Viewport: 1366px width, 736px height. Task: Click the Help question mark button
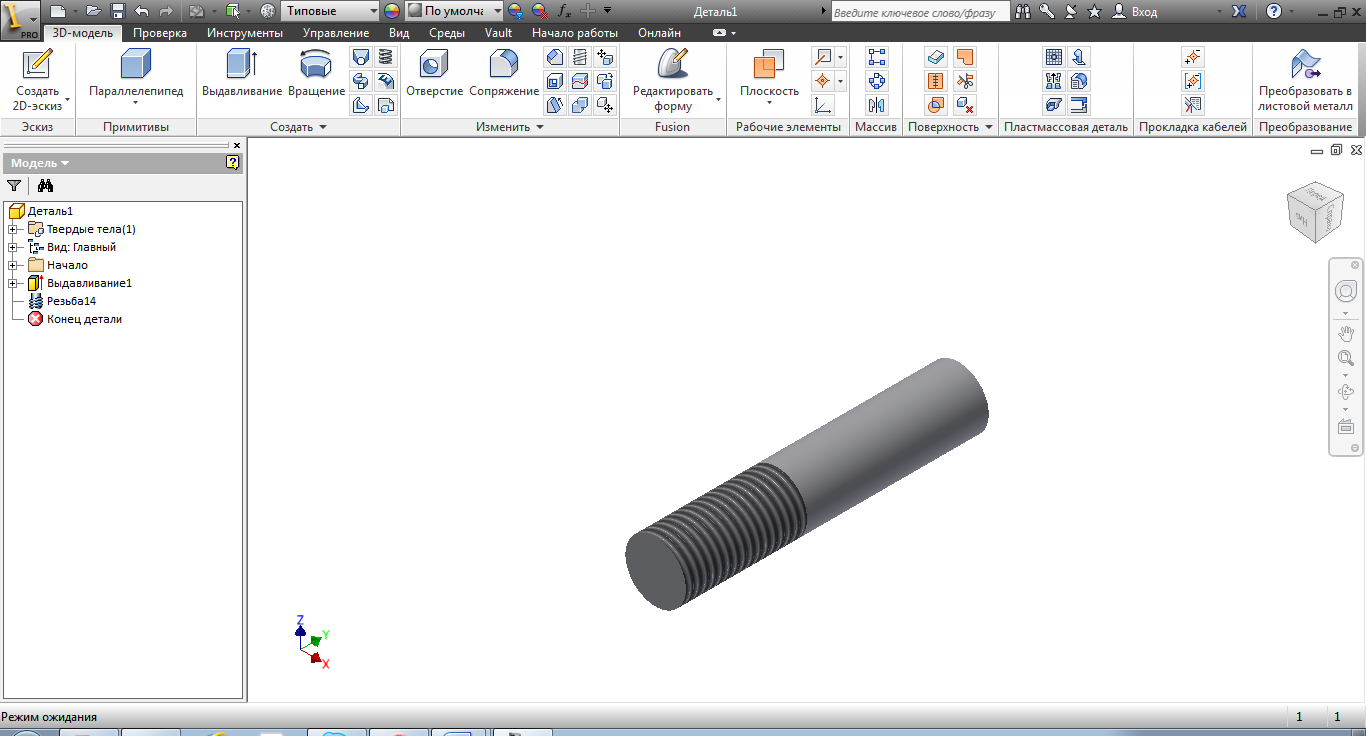(x=1273, y=11)
